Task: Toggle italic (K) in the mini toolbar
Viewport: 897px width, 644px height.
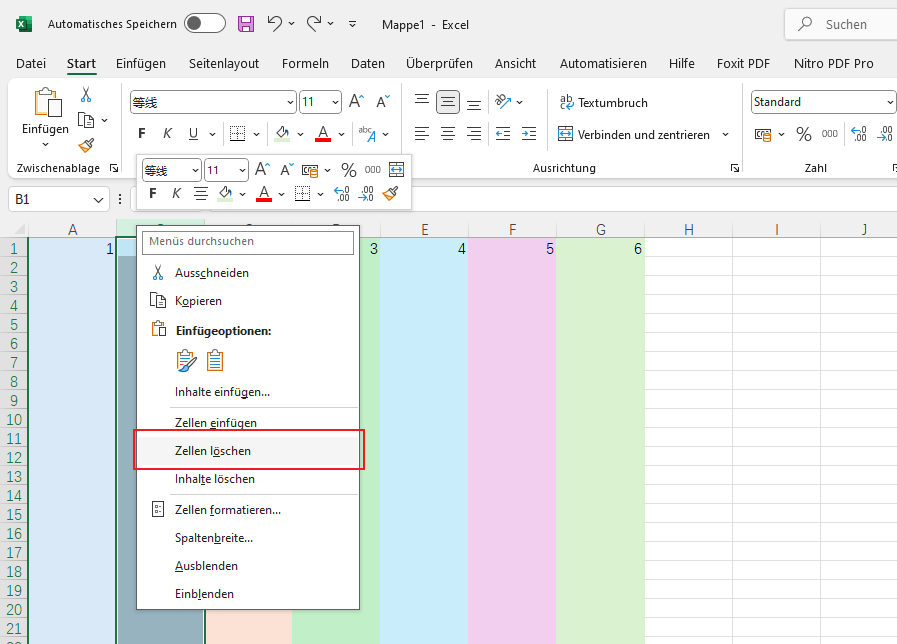Action: tap(176, 193)
